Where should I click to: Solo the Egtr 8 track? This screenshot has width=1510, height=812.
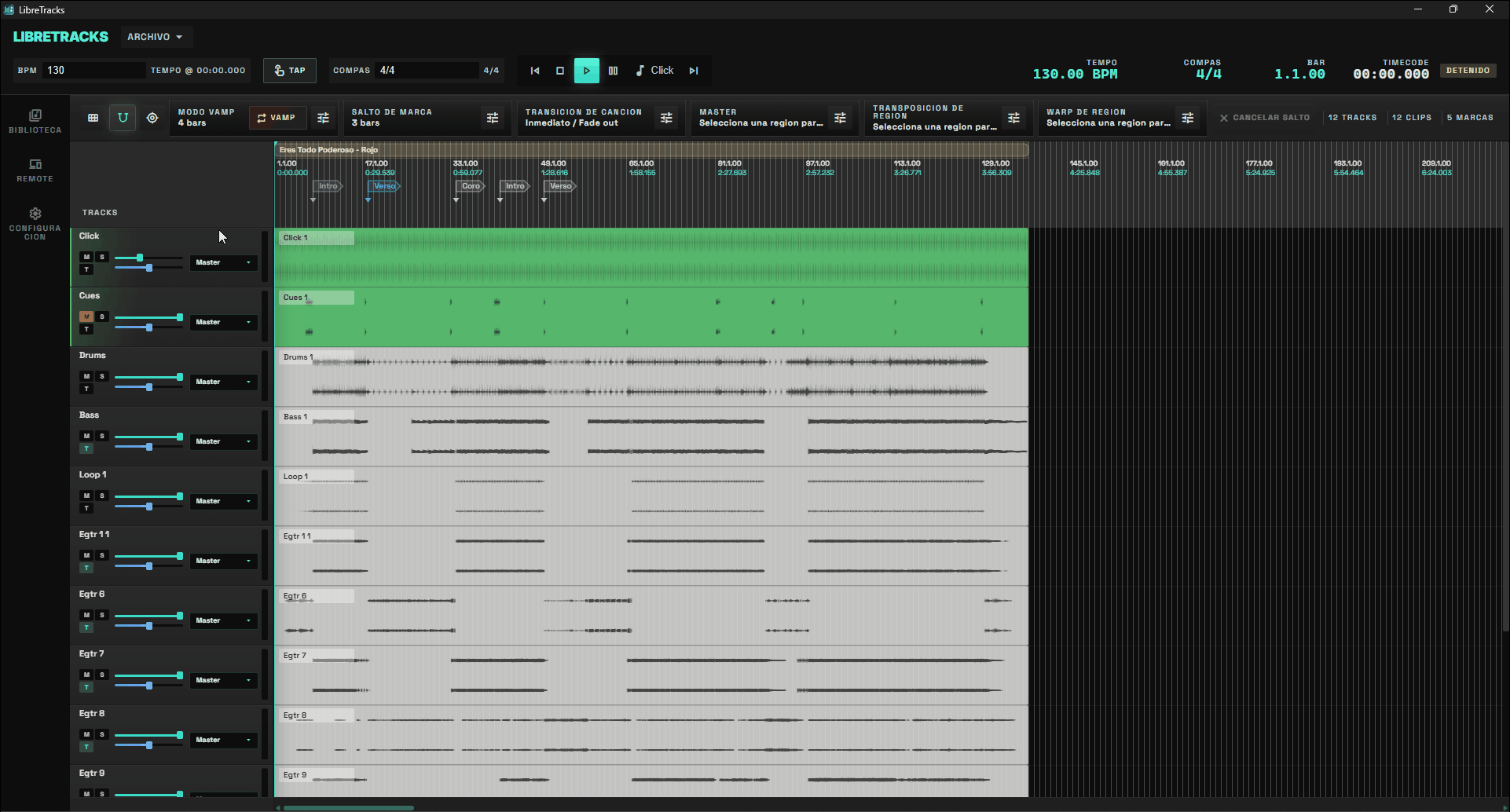click(101, 734)
